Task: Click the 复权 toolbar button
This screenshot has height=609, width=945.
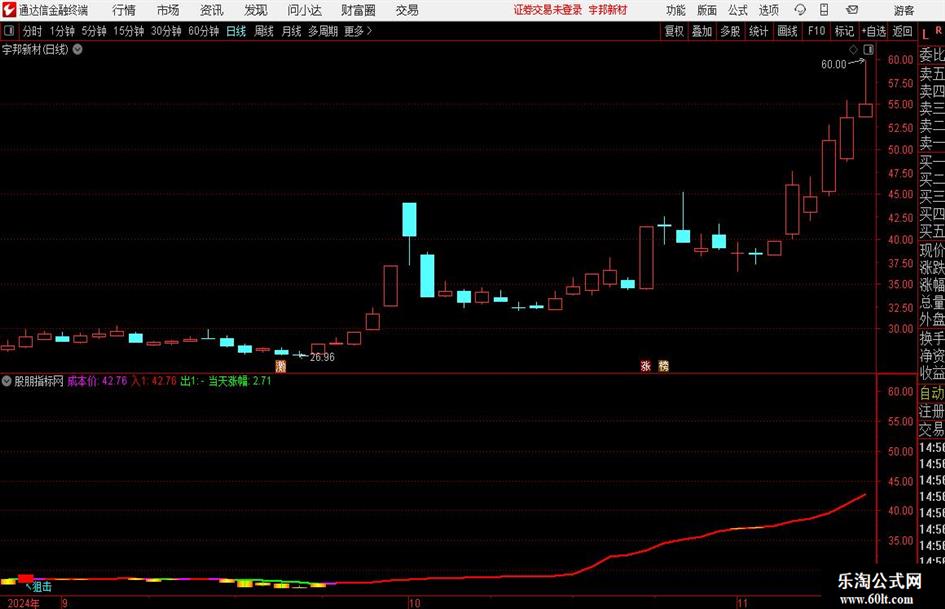Action: [674, 31]
